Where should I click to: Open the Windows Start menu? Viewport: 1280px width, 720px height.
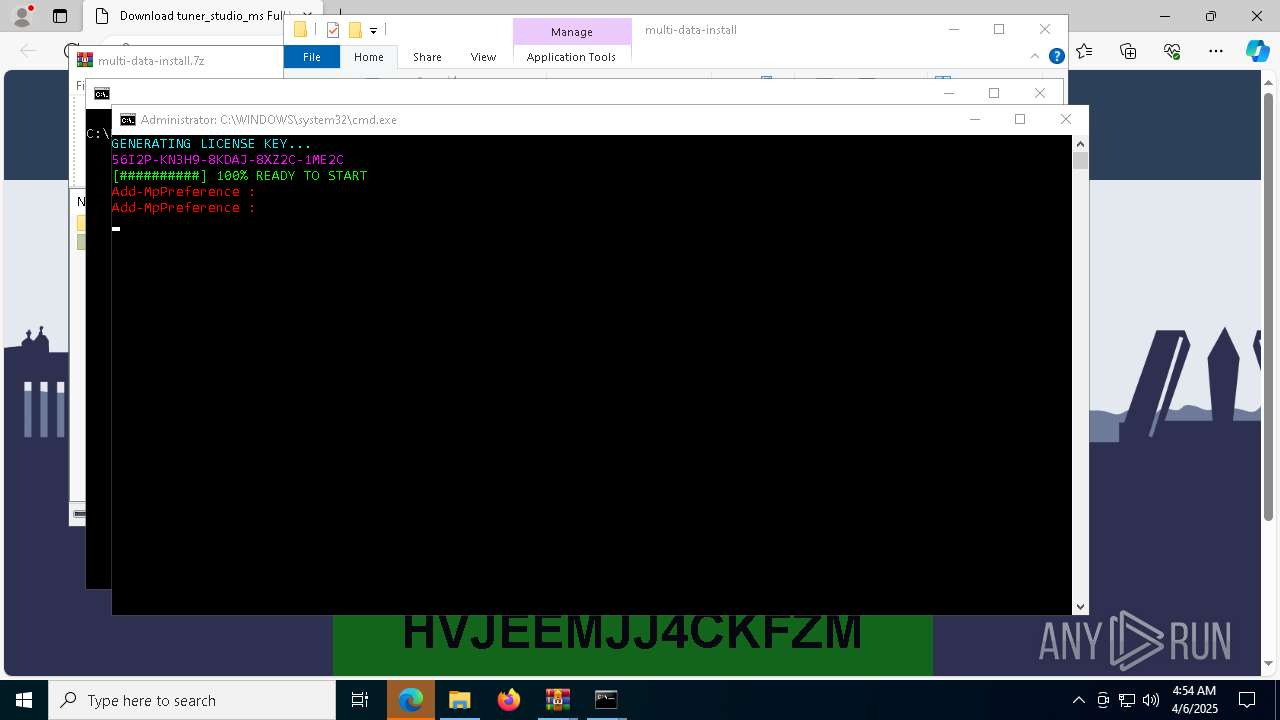point(24,700)
